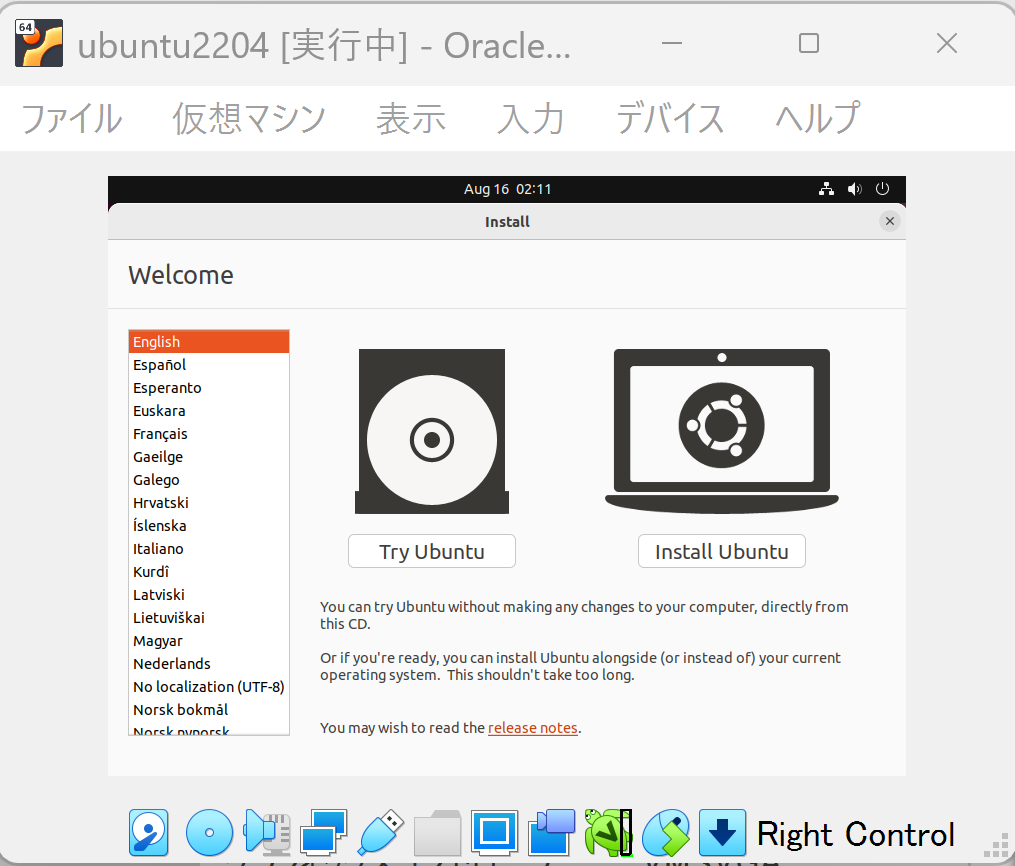Pick Gaeilge from the language list
Screen dimensions: 1015x866
point(209,457)
